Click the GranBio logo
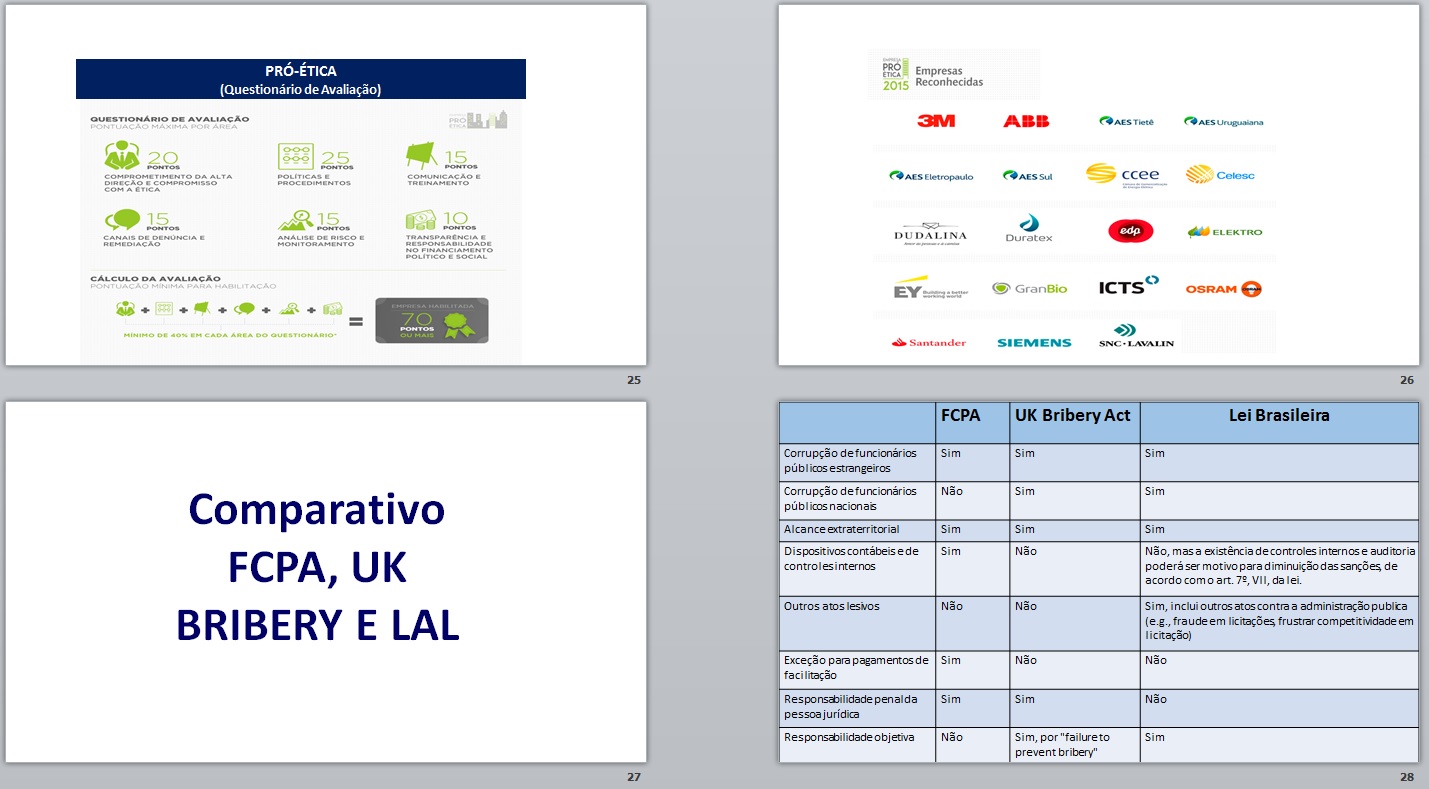1429x789 pixels. point(1029,288)
